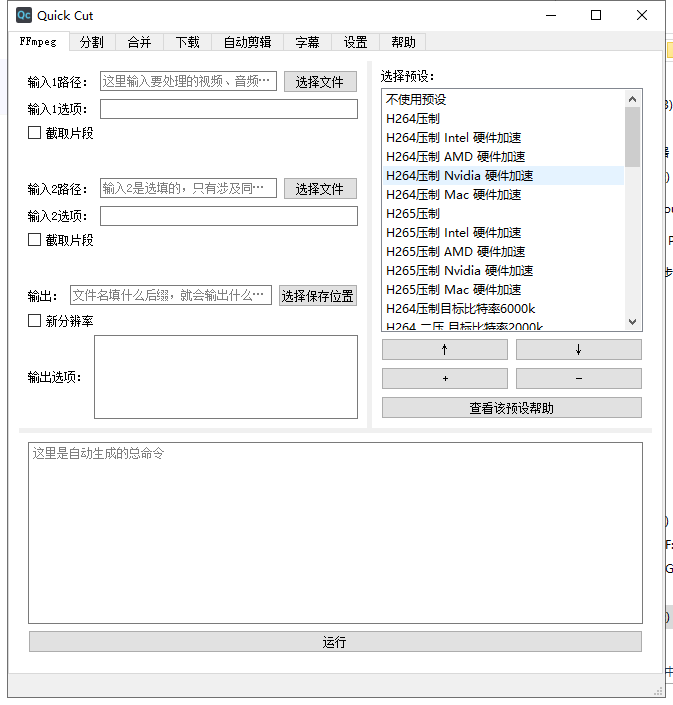The image size is (673, 705).
Task: Click the 选择保存位置 button
Action: (x=318, y=296)
